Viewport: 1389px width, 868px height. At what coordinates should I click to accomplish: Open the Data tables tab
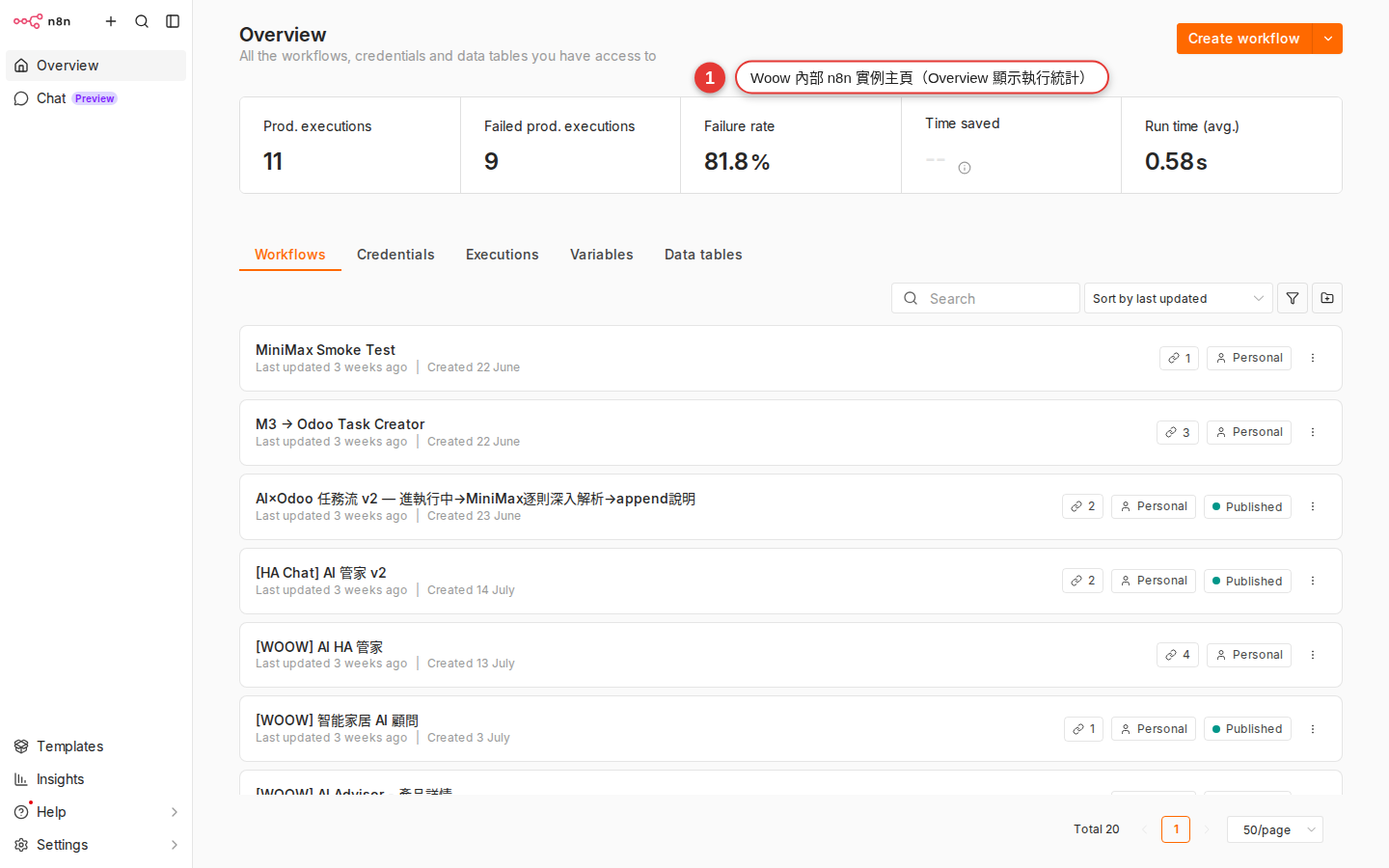(x=703, y=255)
